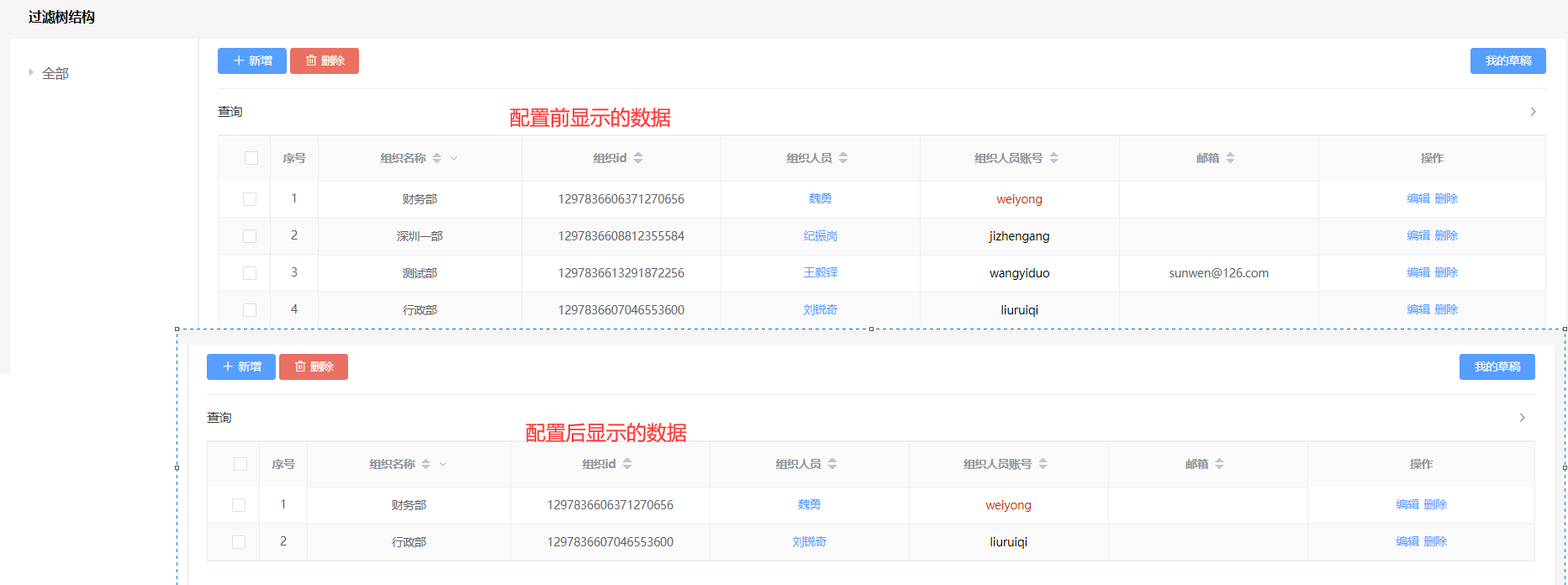This screenshot has height=585, width=1568.
Task: Click 删除 link for bottom 行政部 row
Action: [x=1435, y=542]
